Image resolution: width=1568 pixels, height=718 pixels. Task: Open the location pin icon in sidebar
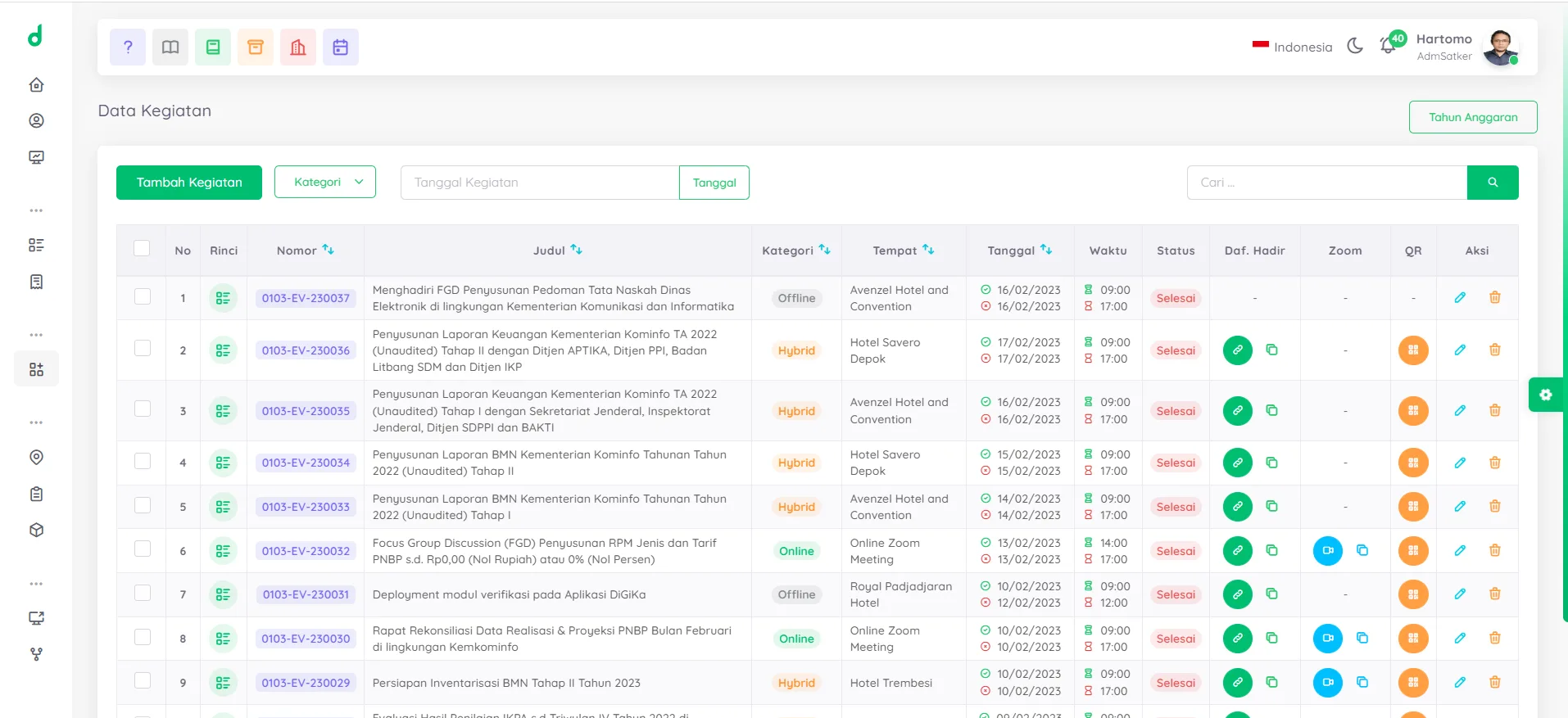click(36, 458)
